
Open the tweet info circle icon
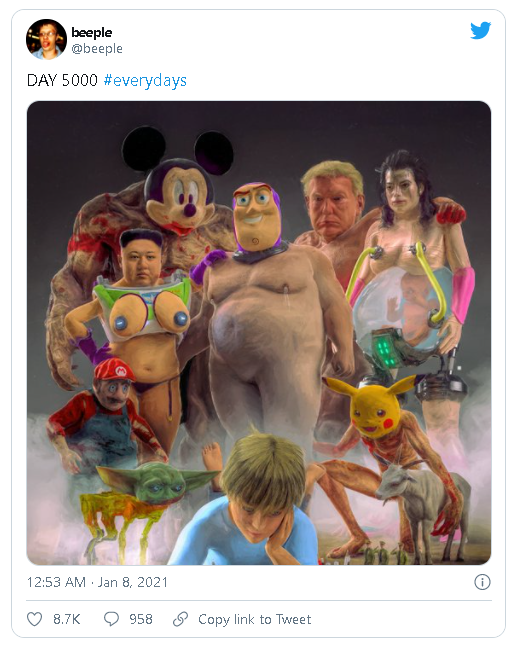point(482,582)
